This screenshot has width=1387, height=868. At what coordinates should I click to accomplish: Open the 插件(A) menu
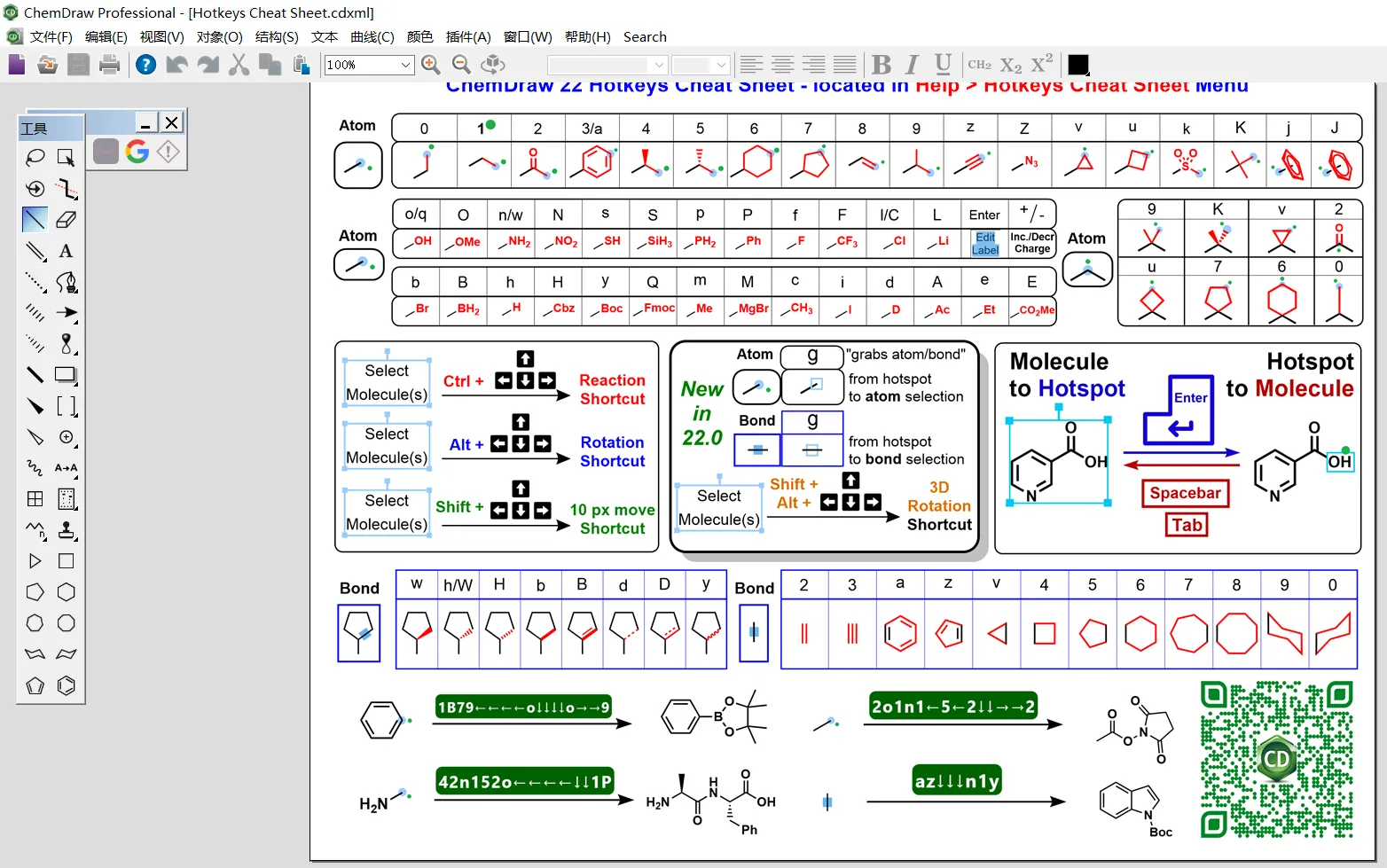coord(468,36)
